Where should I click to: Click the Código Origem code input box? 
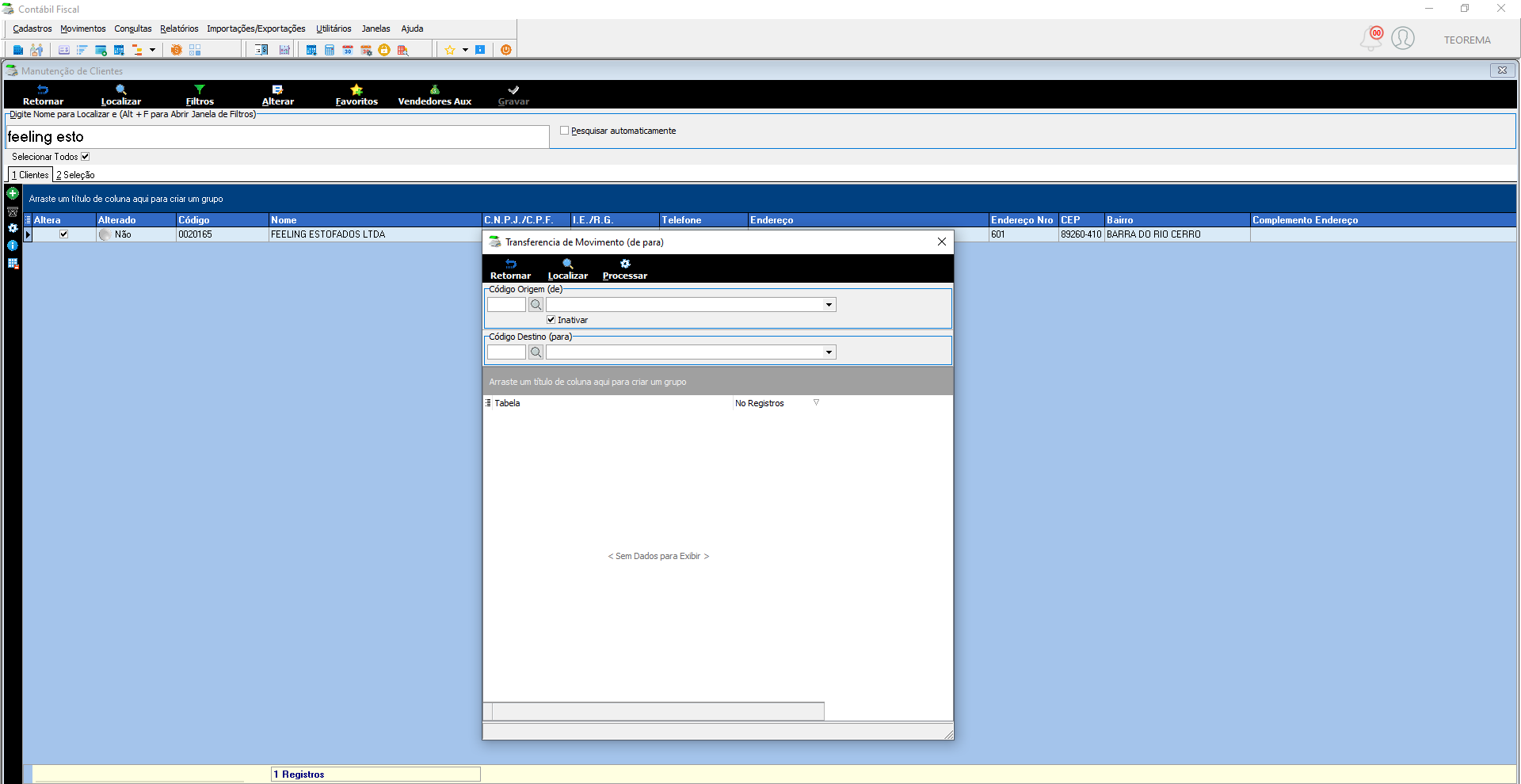click(x=507, y=305)
